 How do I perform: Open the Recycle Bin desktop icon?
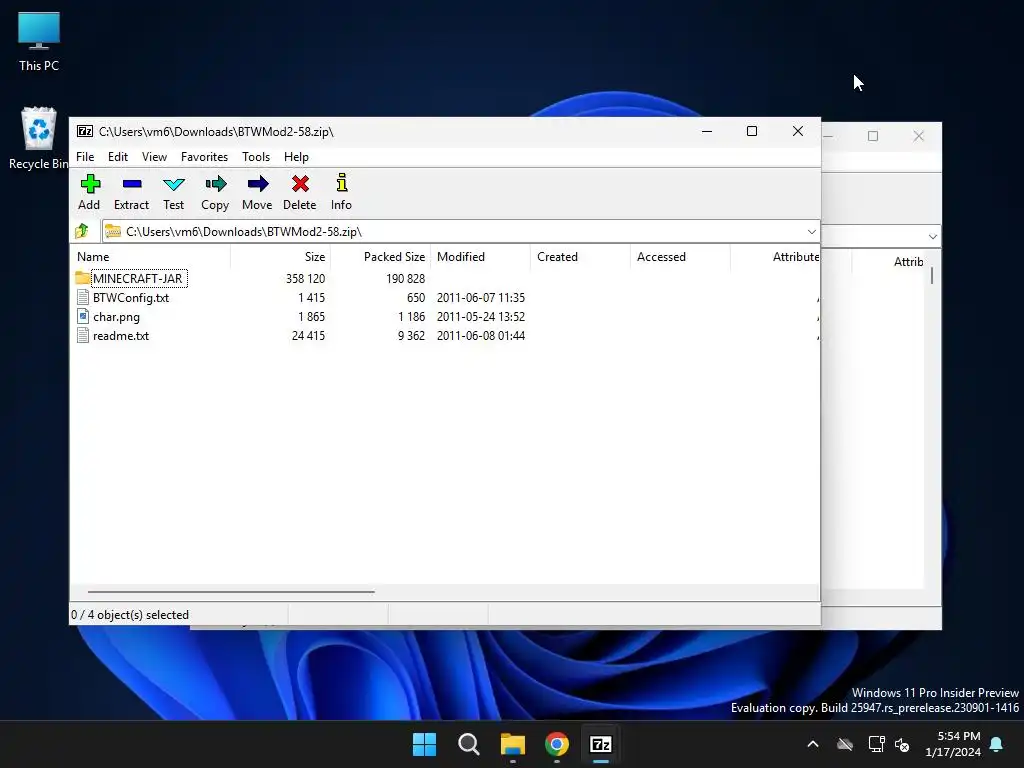[39, 138]
